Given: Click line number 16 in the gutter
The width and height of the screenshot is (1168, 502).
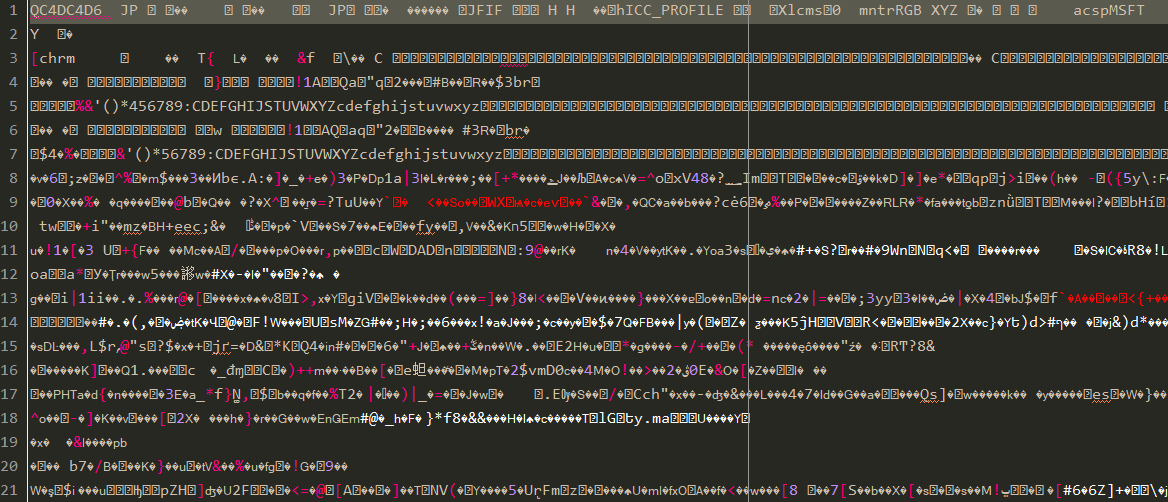Looking at the screenshot, I should [x=10, y=370].
